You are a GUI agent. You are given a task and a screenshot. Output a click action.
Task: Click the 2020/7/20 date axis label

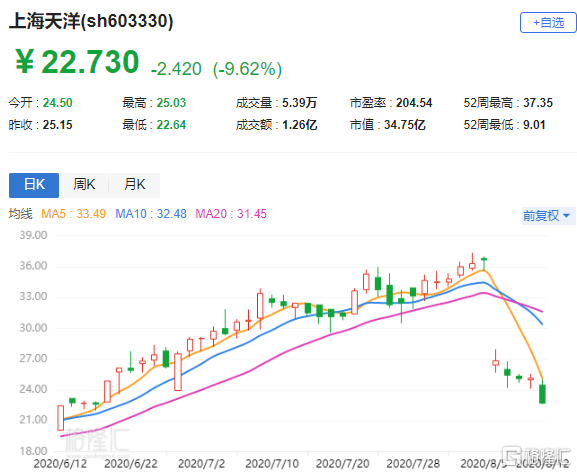click(x=342, y=464)
